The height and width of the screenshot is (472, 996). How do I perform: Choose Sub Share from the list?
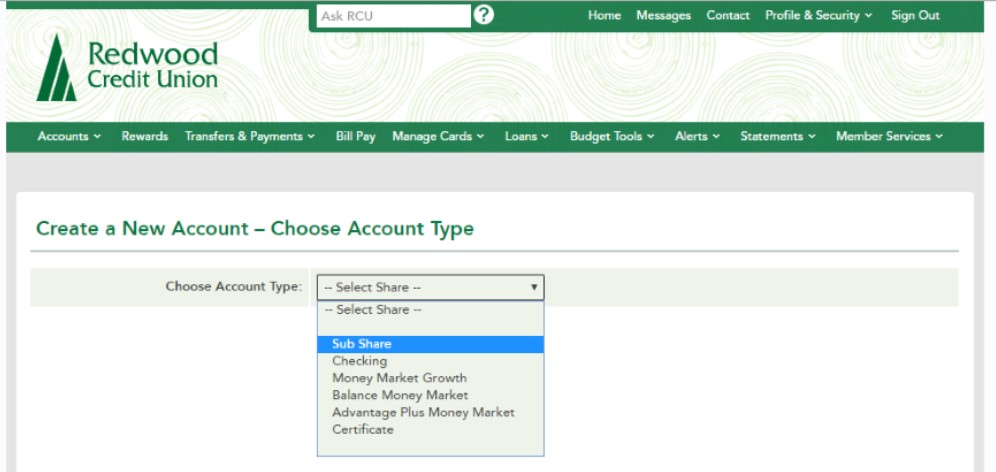[x=431, y=344]
